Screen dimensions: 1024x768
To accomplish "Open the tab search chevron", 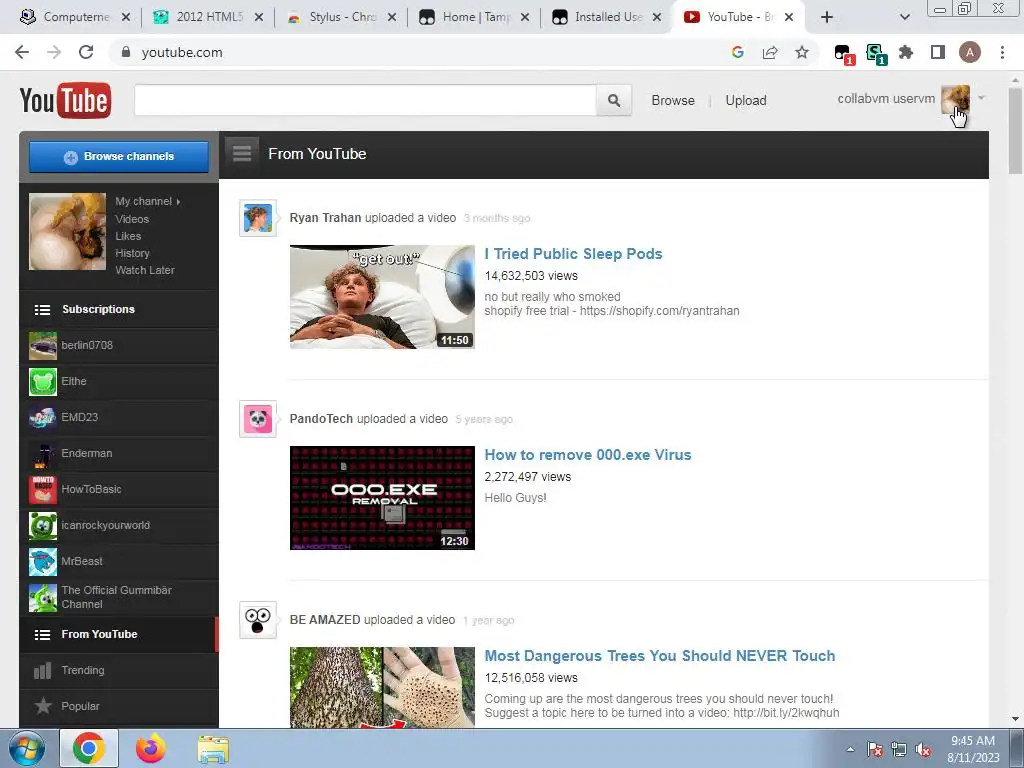I will tap(904, 17).
